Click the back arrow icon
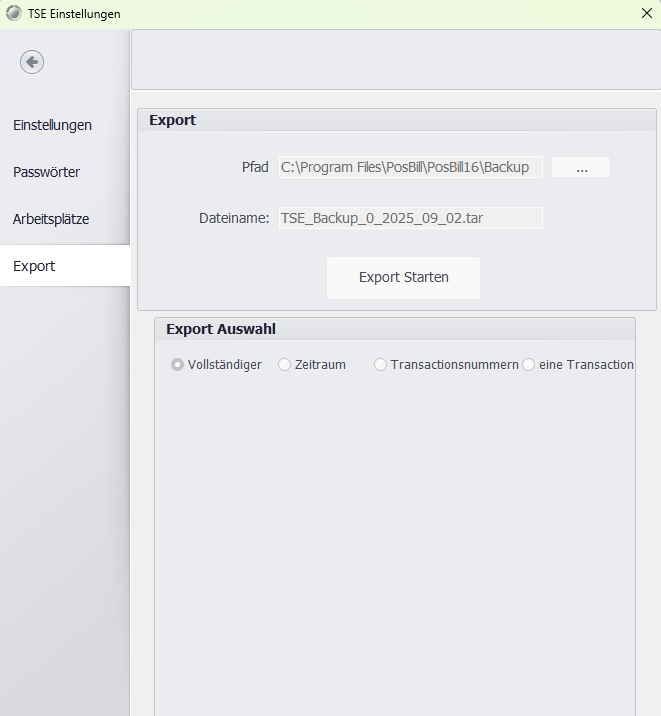This screenshot has width=661, height=716. [32, 62]
